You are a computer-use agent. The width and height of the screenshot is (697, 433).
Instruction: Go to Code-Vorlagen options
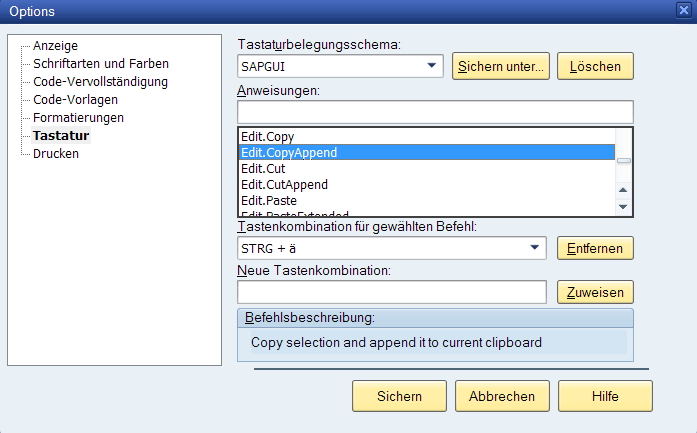[75, 100]
